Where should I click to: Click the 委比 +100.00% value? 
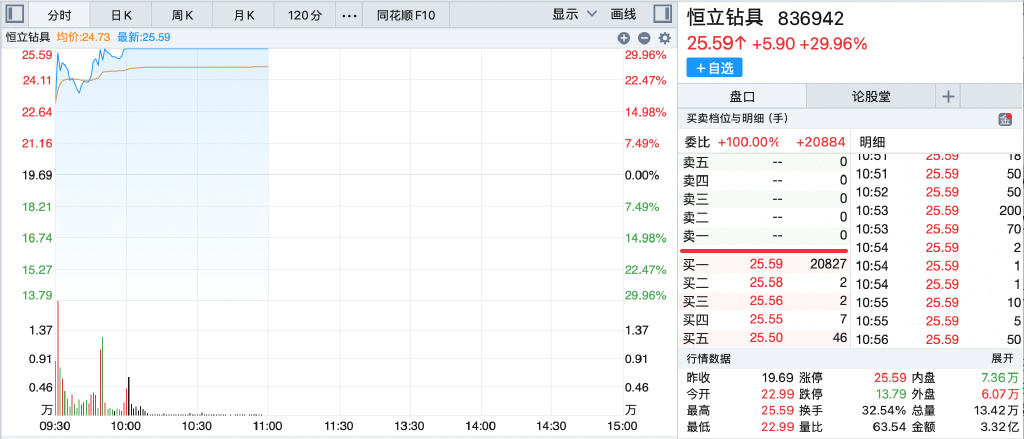click(748, 142)
